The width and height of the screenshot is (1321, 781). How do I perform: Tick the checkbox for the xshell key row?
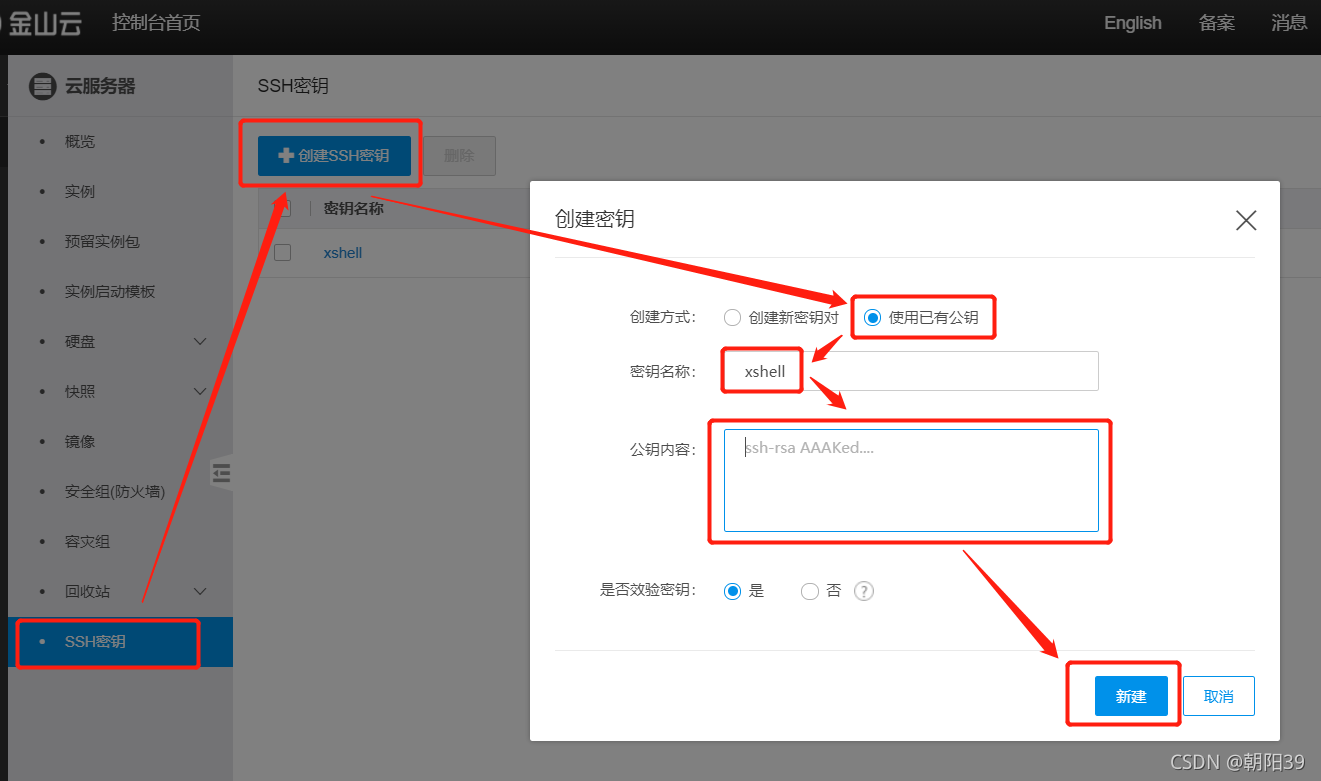(x=283, y=253)
